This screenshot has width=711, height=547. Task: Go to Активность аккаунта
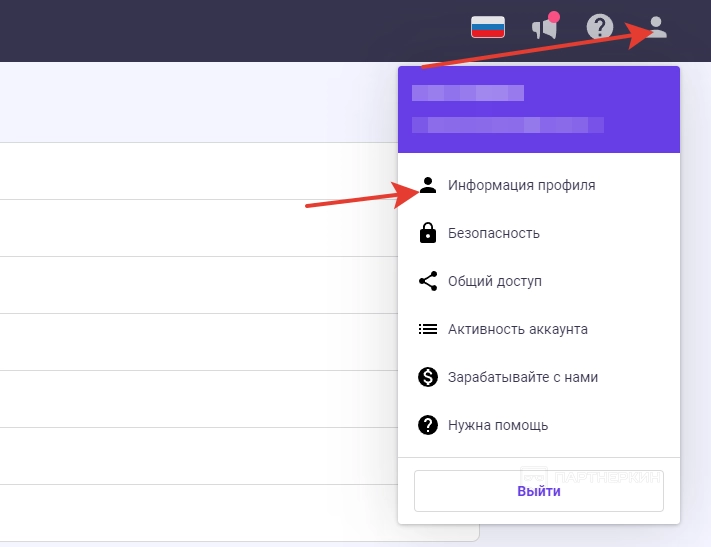coord(518,329)
